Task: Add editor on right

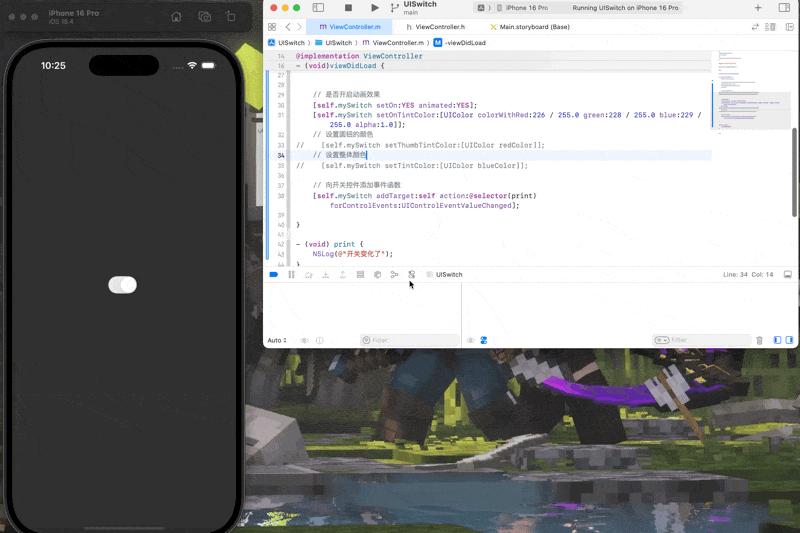Action: [790, 27]
